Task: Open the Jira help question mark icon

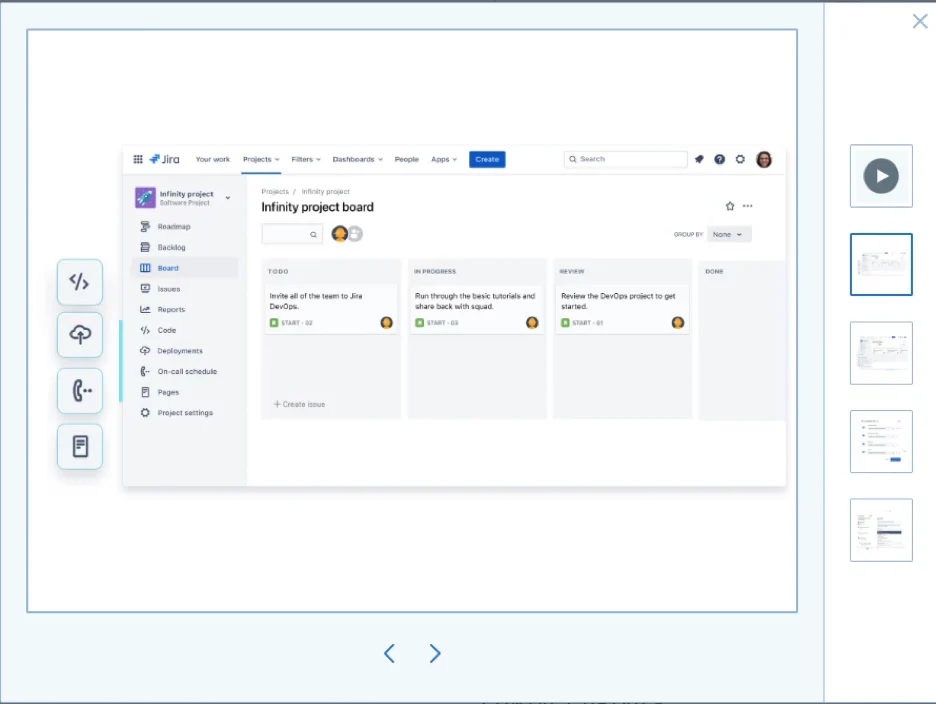Action: tap(719, 159)
